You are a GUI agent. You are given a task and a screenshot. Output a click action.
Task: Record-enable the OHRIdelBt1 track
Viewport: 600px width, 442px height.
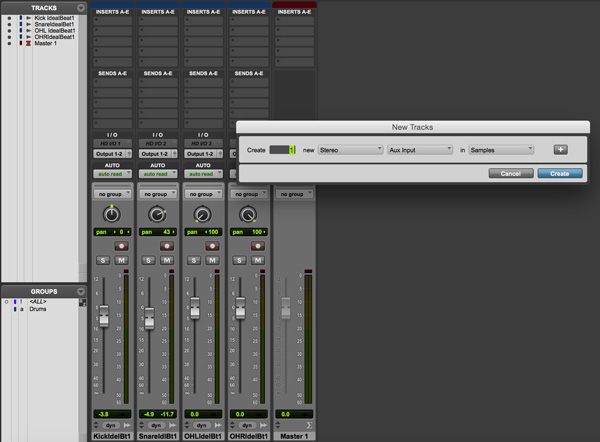[258, 246]
